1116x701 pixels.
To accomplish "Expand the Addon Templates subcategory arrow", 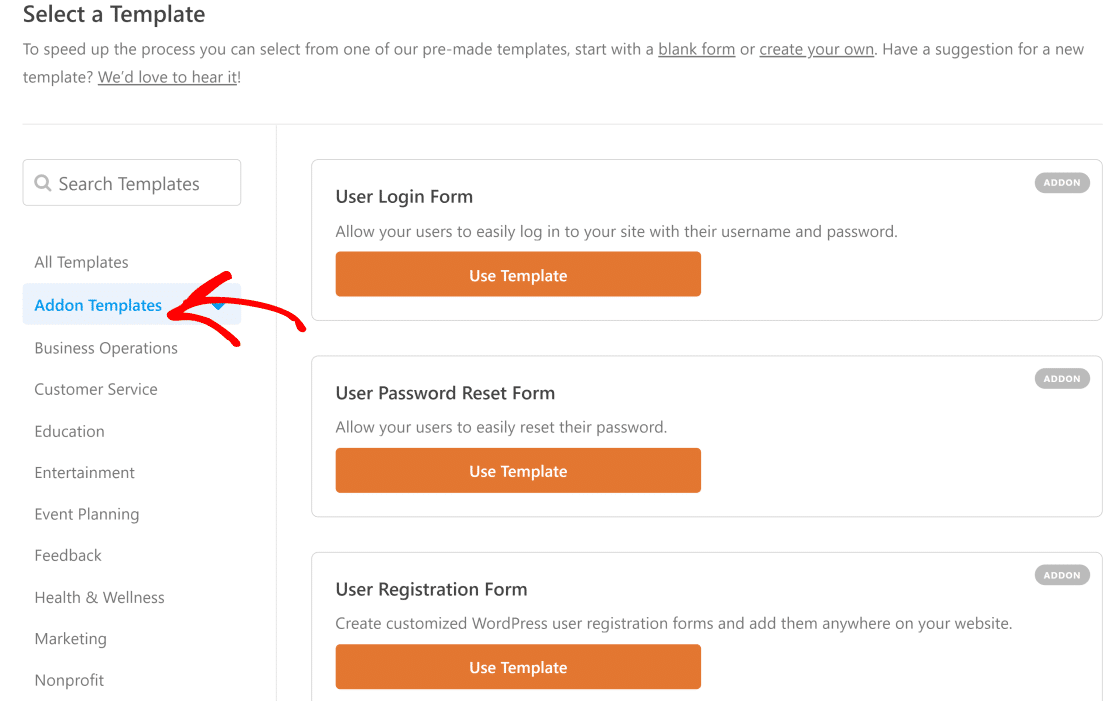I will point(218,306).
